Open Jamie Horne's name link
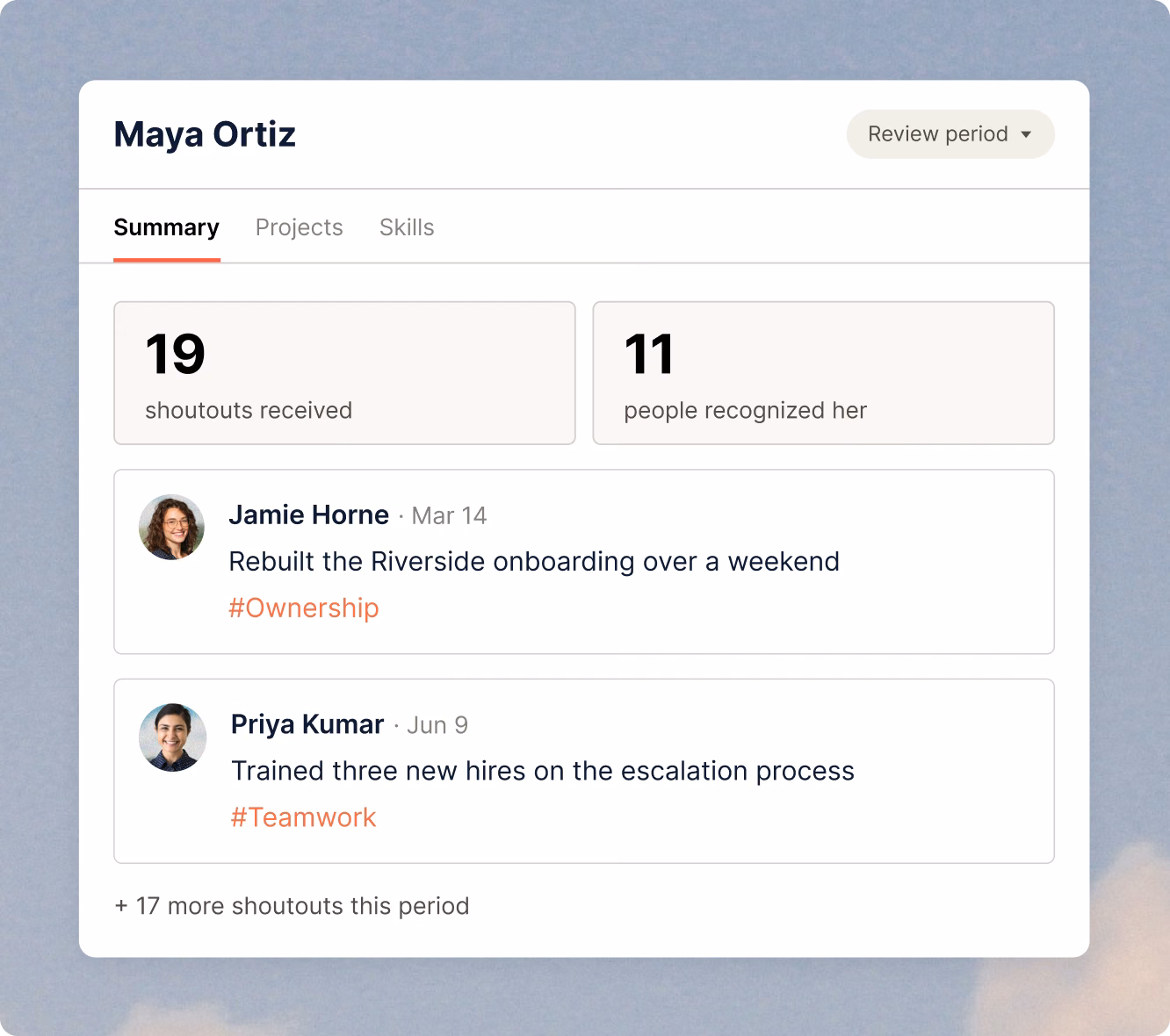Image resolution: width=1170 pixels, height=1036 pixels. click(309, 514)
